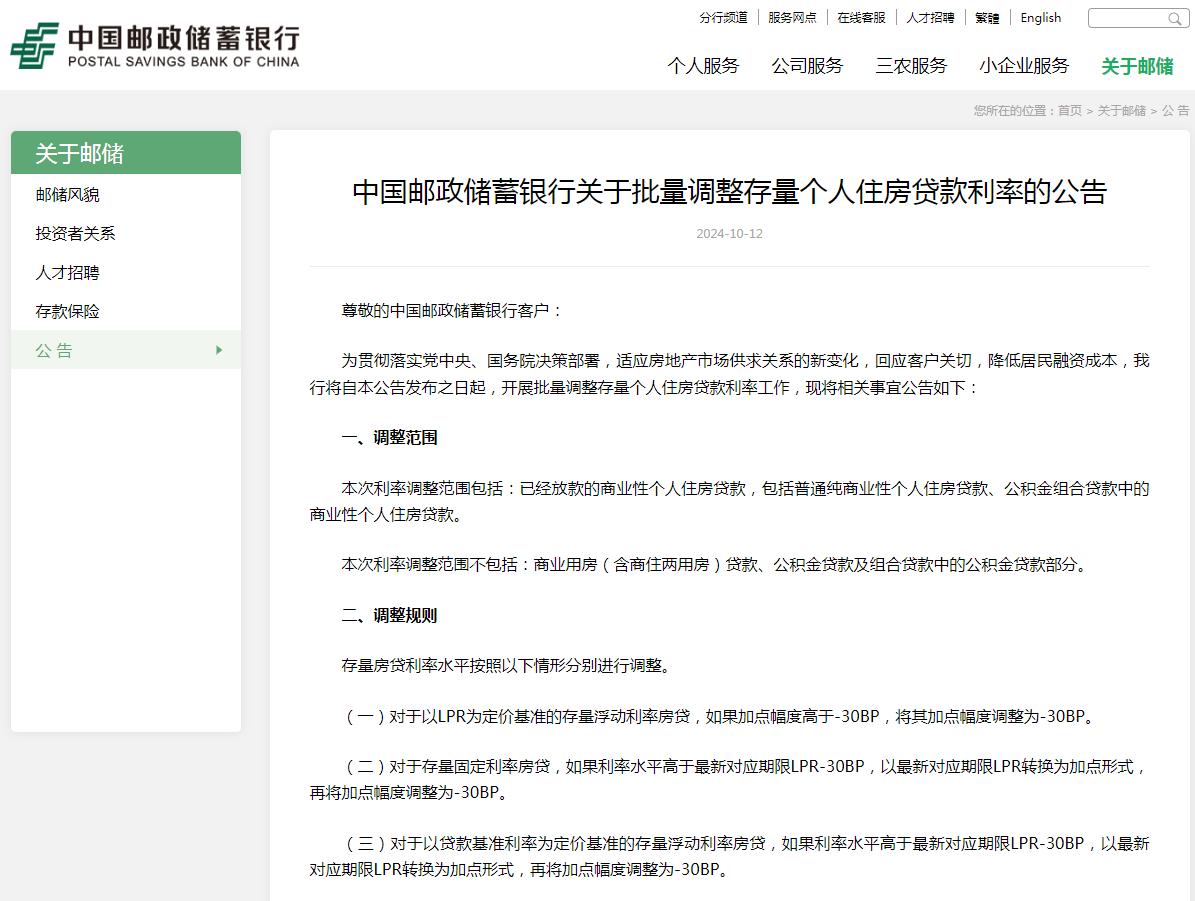Image resolution: width=1195 pixels, height=901 pixels.
Task: Open 三农服务 navigation menu
Action: pyautogui.click(x=911, y=66)
